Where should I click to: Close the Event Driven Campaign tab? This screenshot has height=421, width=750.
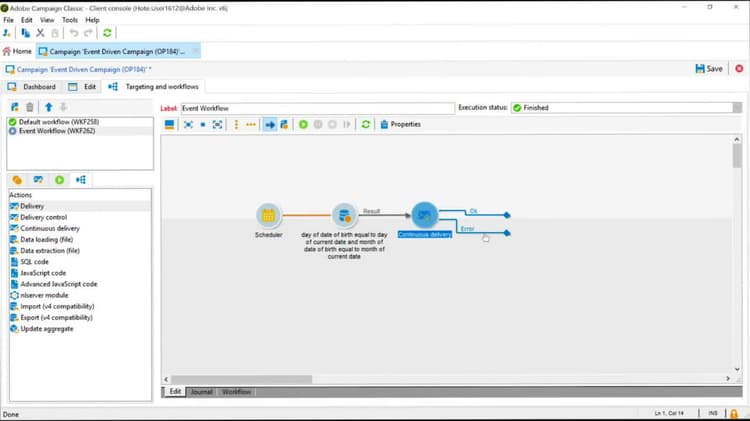click(195, 51)
